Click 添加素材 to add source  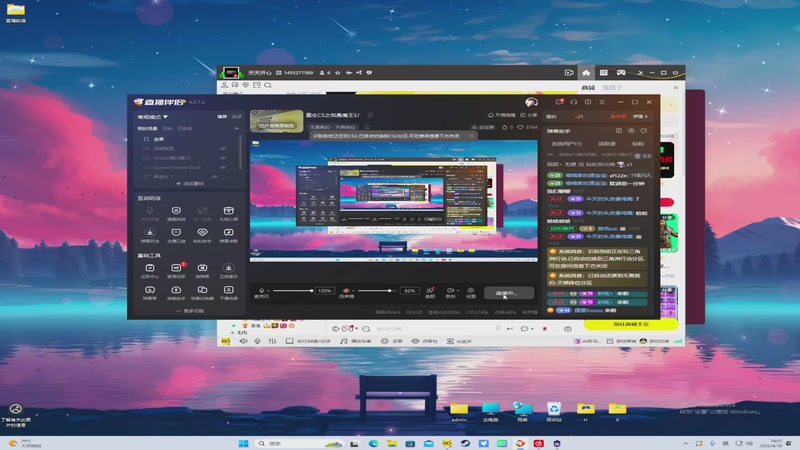tap(190, 184)
